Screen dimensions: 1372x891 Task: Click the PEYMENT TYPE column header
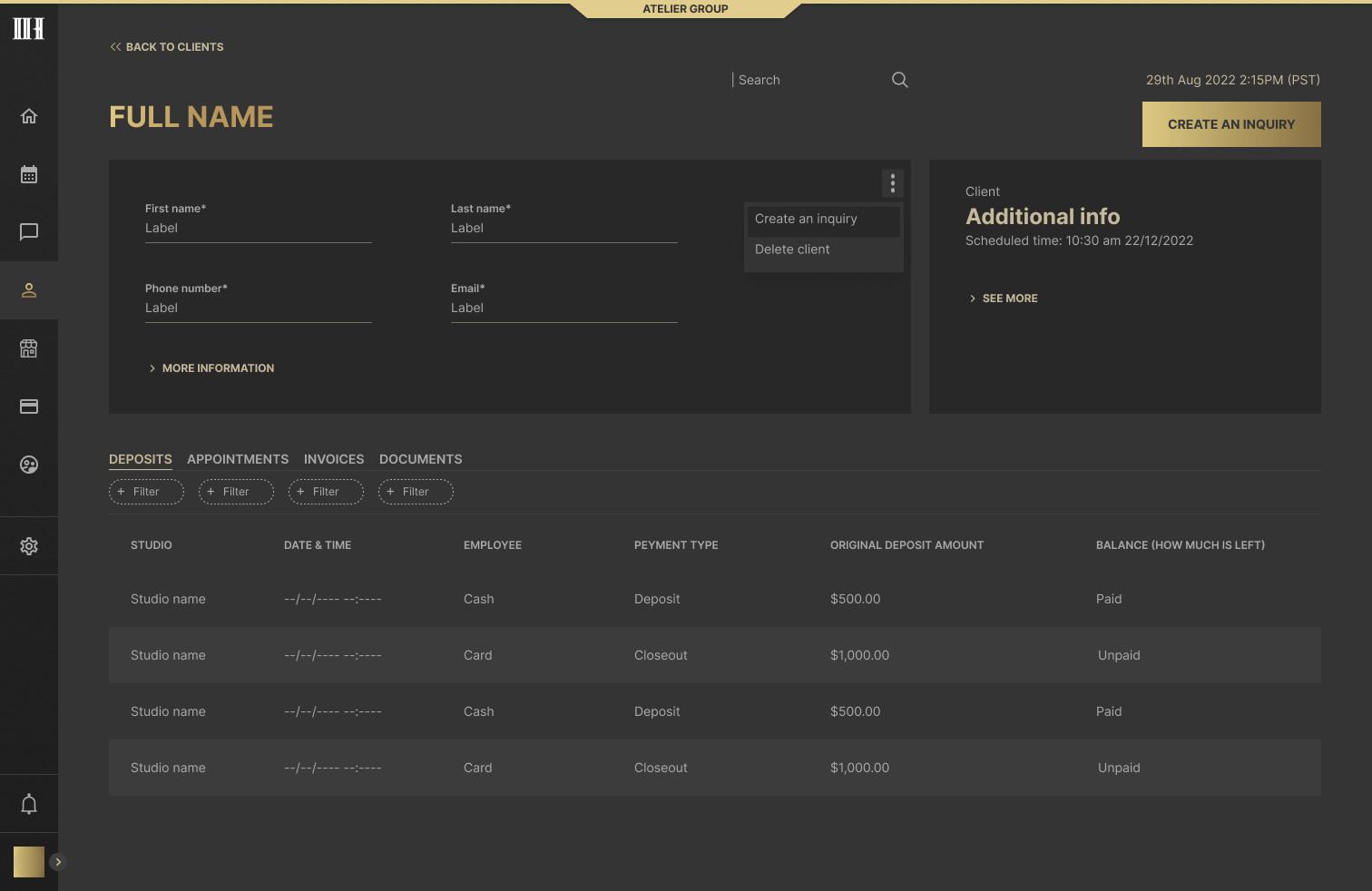pyautogui.click(x=676, y=545)
